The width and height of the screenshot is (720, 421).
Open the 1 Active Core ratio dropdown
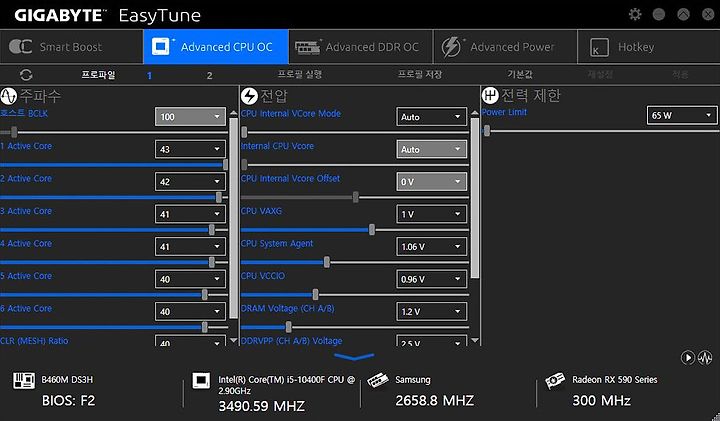coord(190,149)
